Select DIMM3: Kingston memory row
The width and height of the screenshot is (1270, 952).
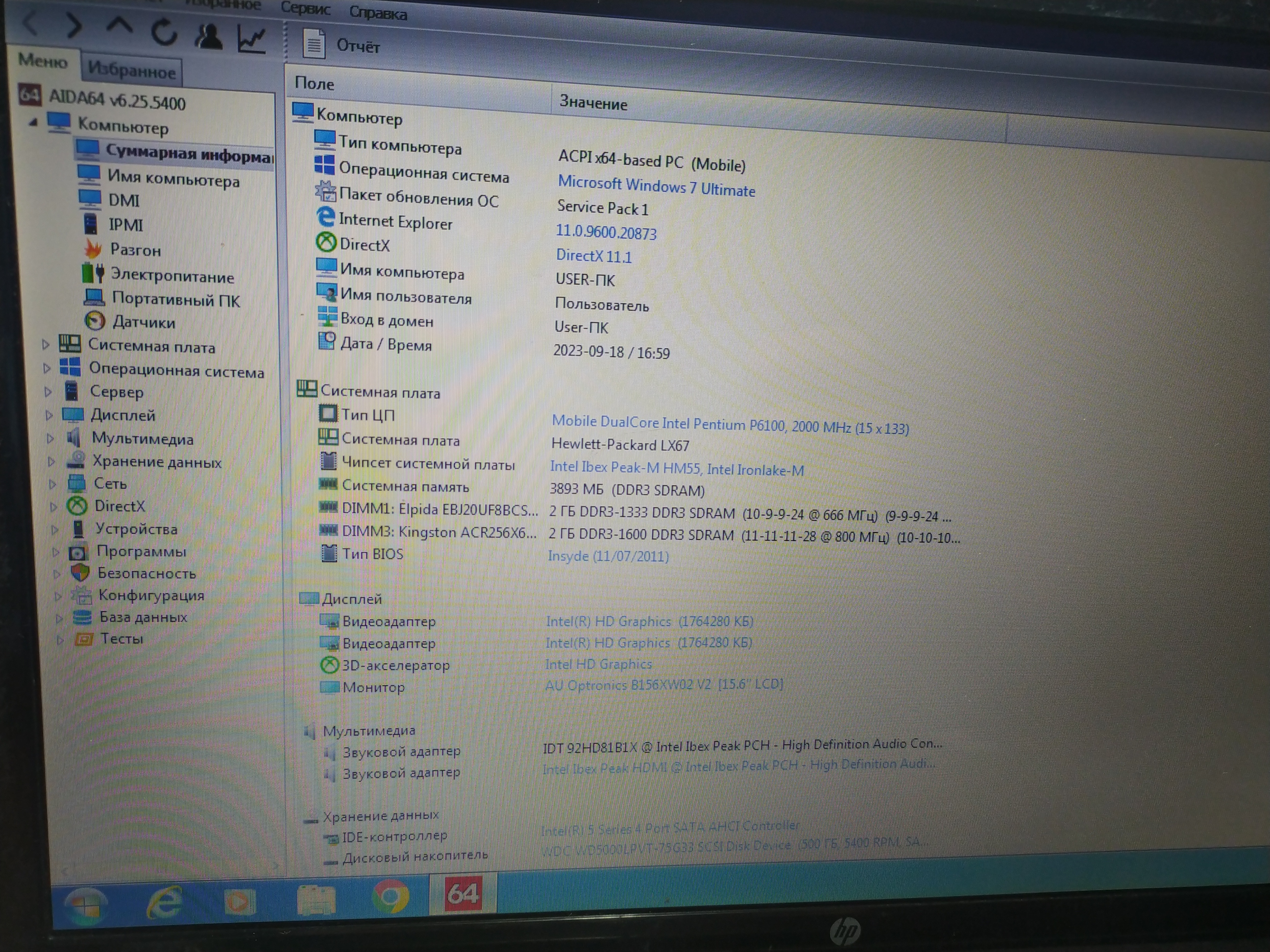439,532
